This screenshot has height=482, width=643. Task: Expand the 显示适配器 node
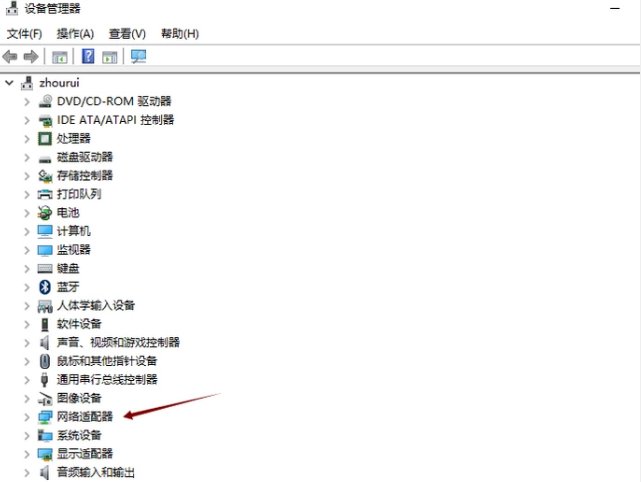pyautogui.click(x=27, y=454)
